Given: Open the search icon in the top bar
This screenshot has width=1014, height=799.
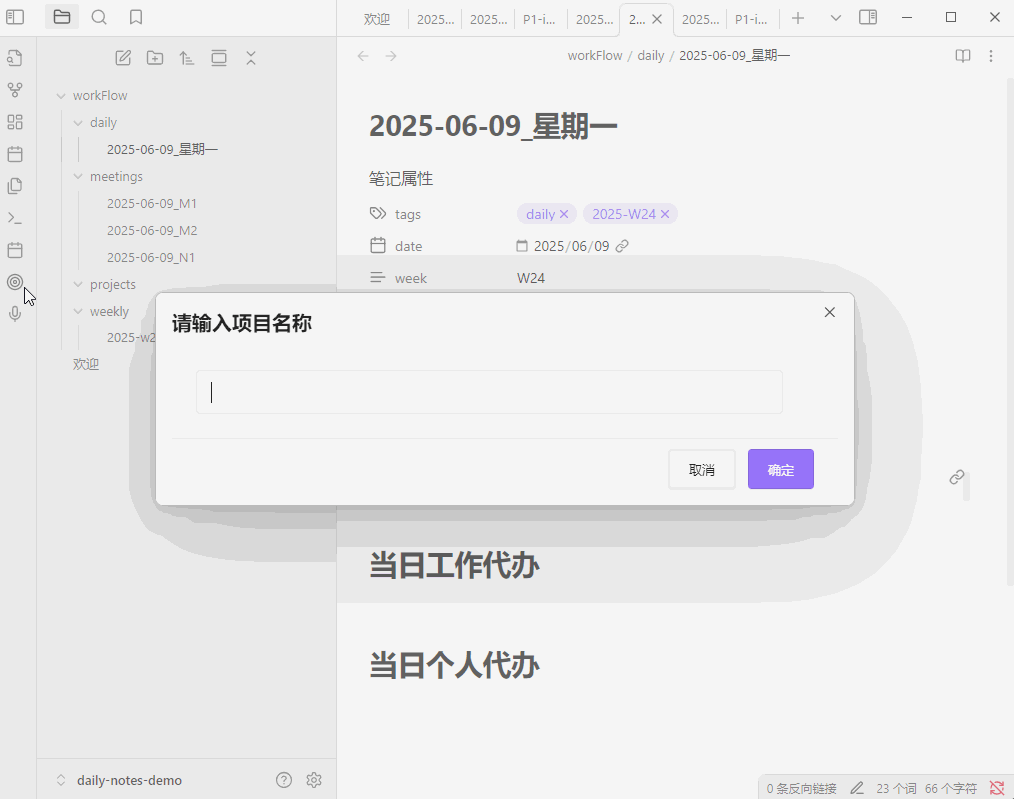Looking at the screenshot, I should click(98, 17).
